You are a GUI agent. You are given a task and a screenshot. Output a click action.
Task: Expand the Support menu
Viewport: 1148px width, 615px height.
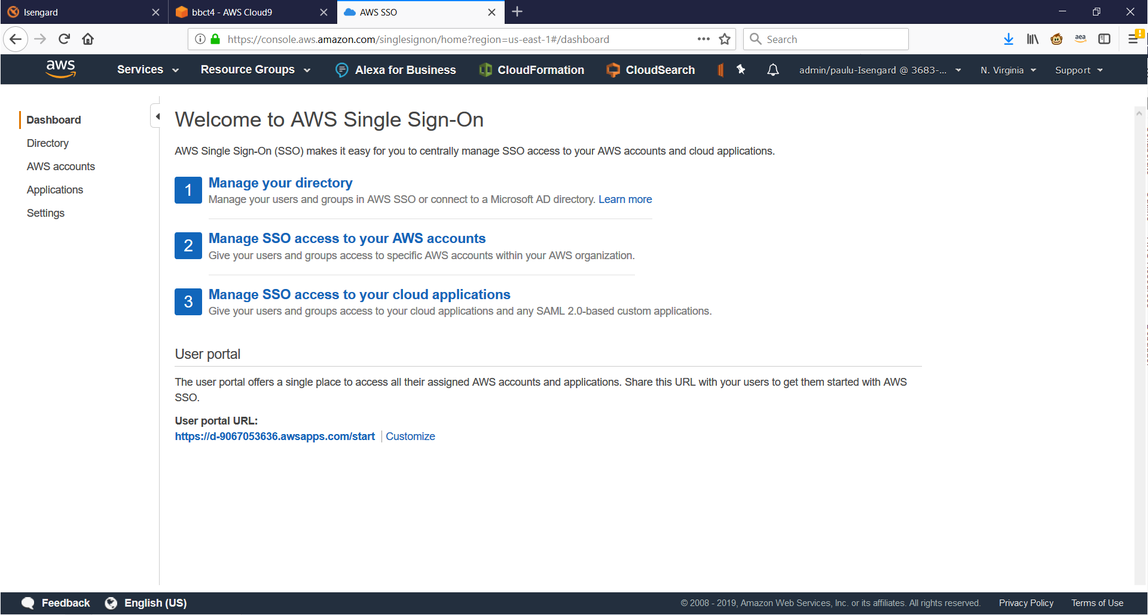(1078, 70)
